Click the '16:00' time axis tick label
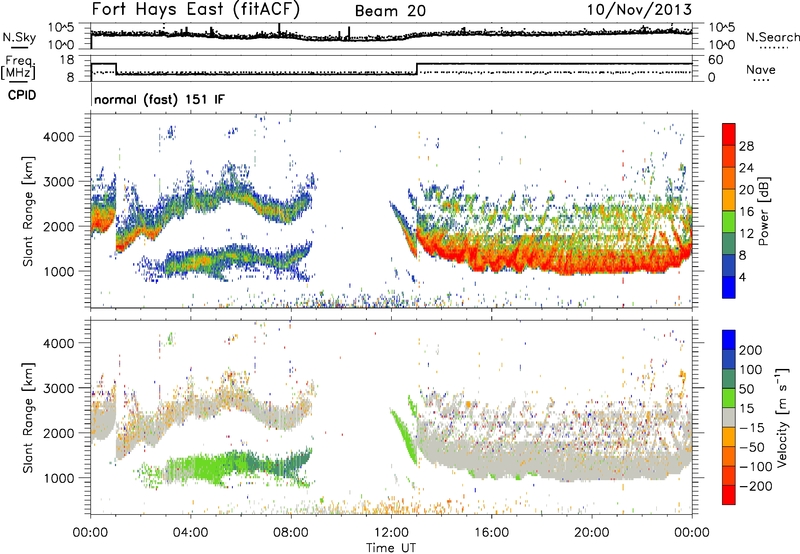800x554 pixels. [491, 533]
